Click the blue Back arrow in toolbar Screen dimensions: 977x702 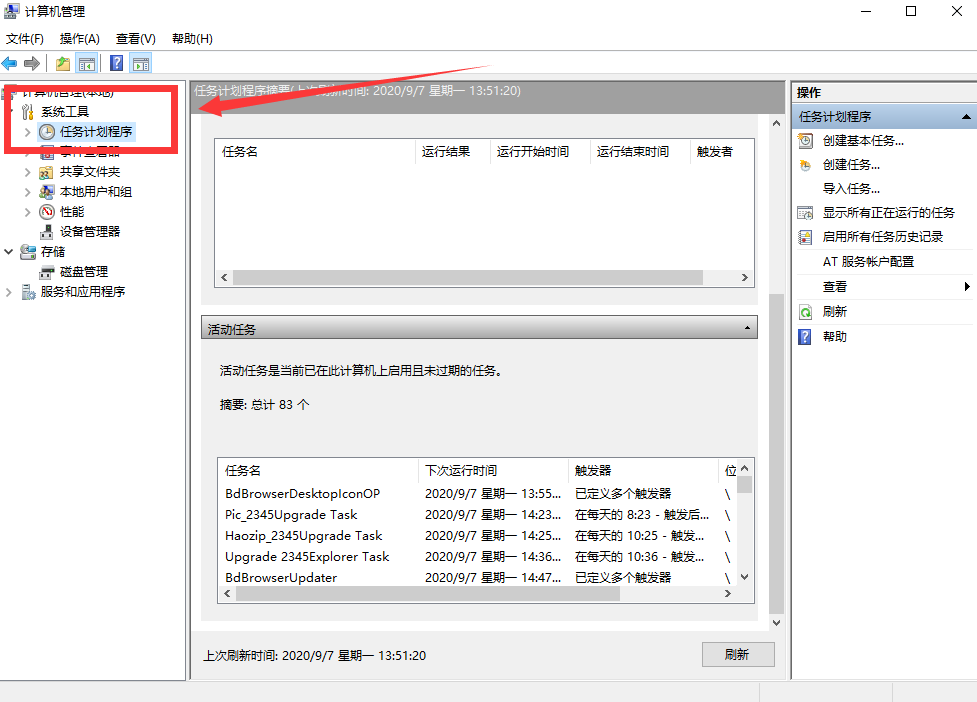tap(10, 64)
